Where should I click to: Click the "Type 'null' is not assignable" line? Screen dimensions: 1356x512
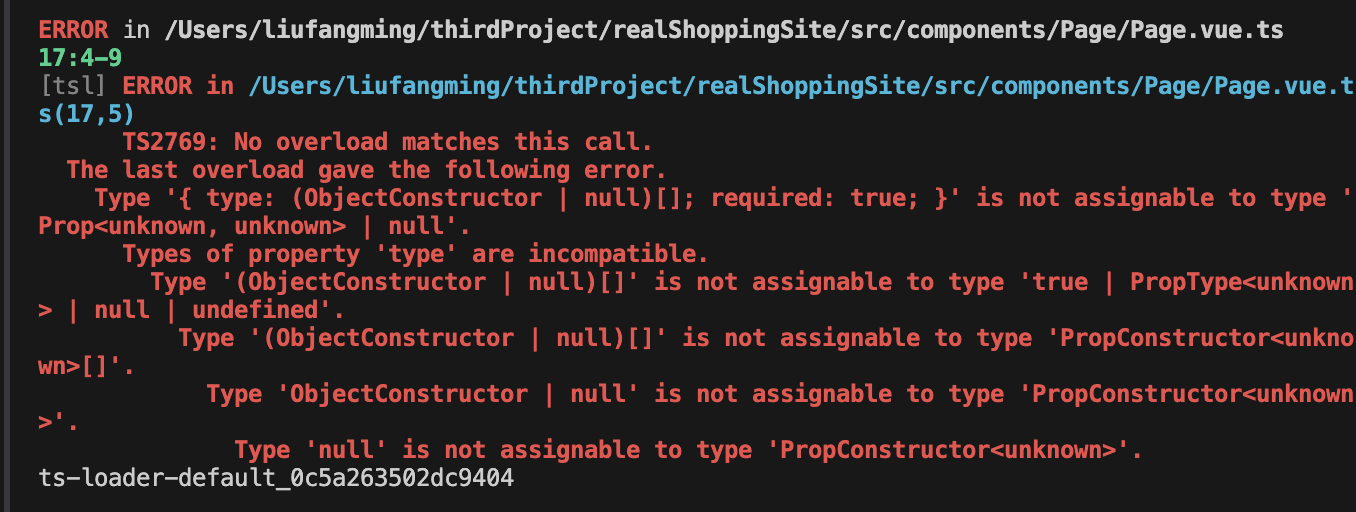click(687, 450)
